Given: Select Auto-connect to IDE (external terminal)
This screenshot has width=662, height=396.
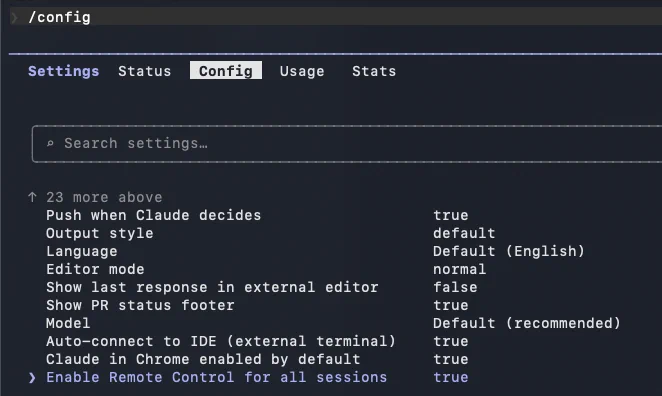Looking at the screenshot, I should point(221,341).
